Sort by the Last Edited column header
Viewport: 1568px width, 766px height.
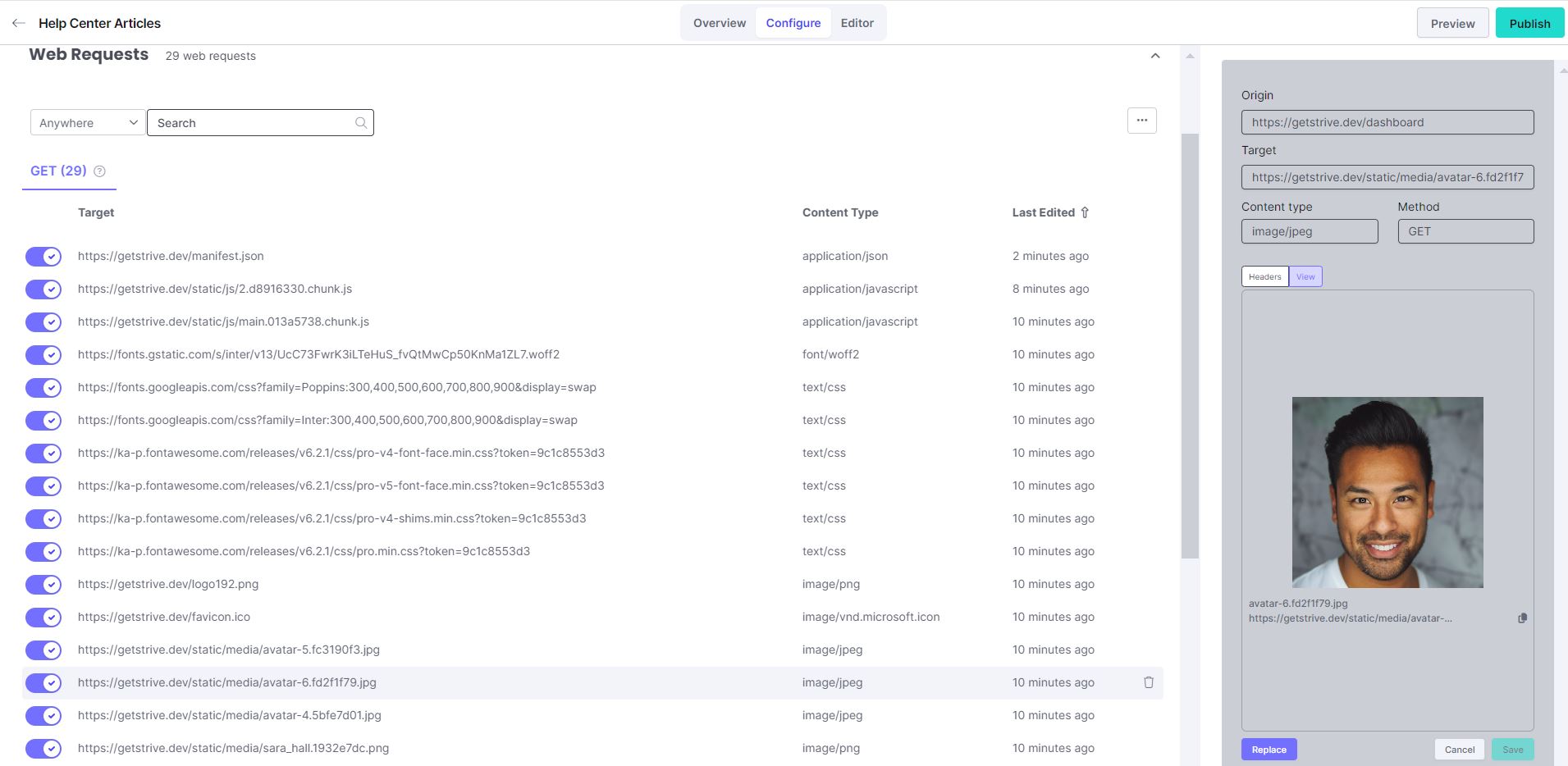pos(1043,212)
